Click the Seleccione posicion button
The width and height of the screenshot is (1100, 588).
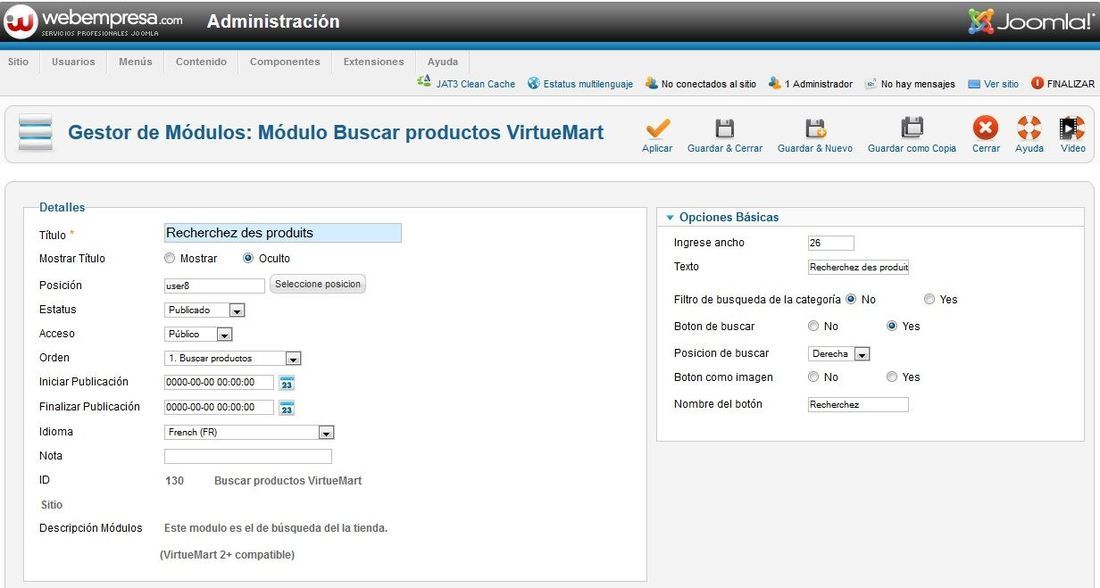click(x=318, y=284)
